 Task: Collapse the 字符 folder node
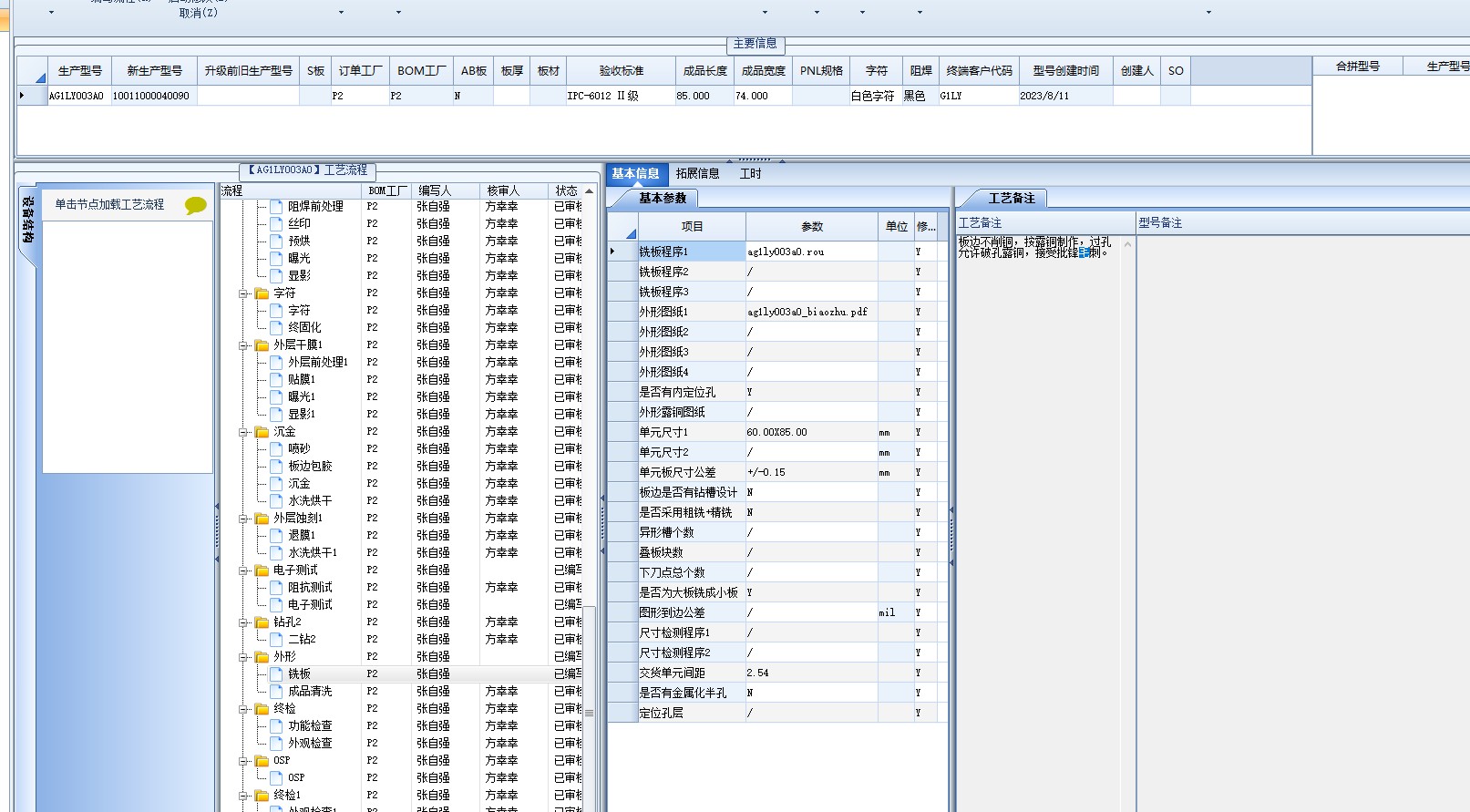tap(244, 293)
